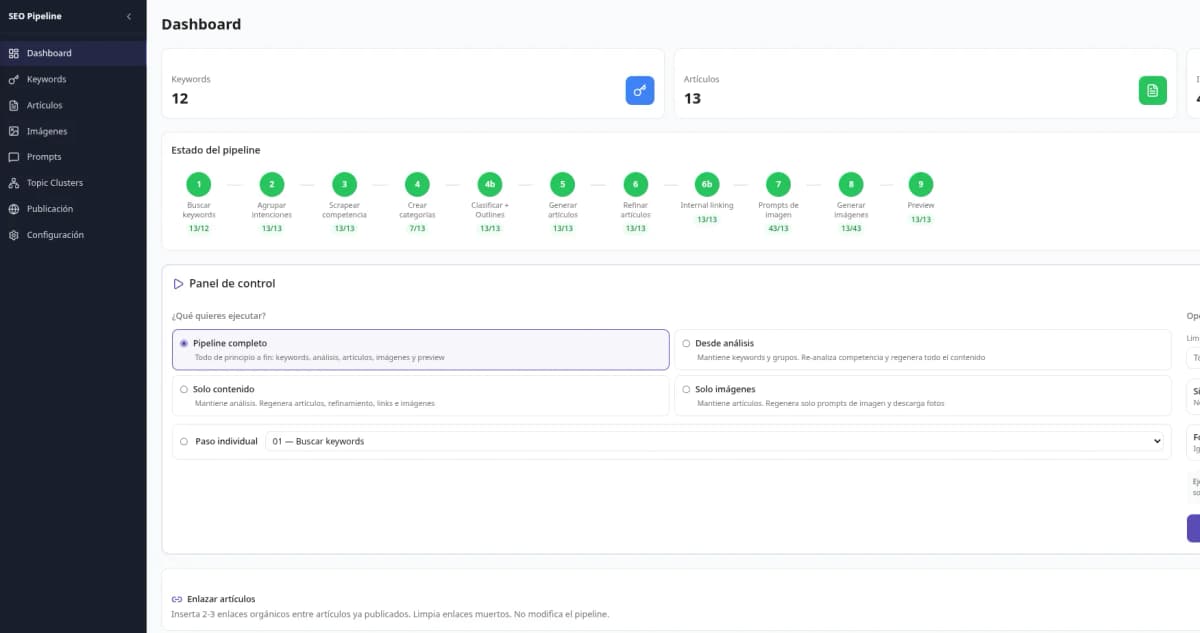Select the Paso individual option
This screenshot has width=1200, height=633.
183,441
